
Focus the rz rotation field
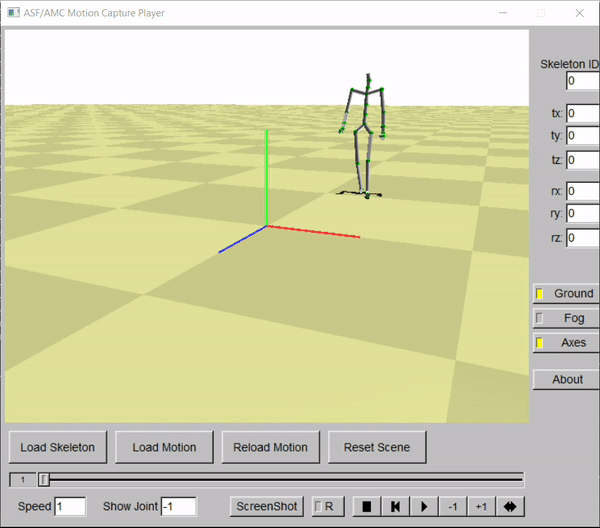pos(582,238)
